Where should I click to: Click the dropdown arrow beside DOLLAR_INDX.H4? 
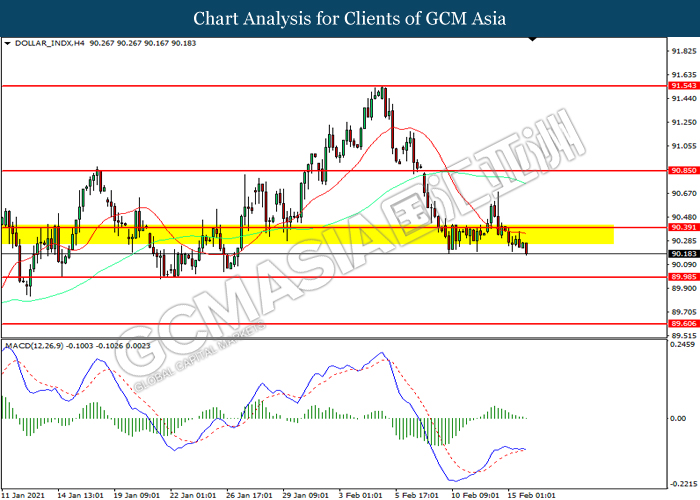(x=7, y=44)
